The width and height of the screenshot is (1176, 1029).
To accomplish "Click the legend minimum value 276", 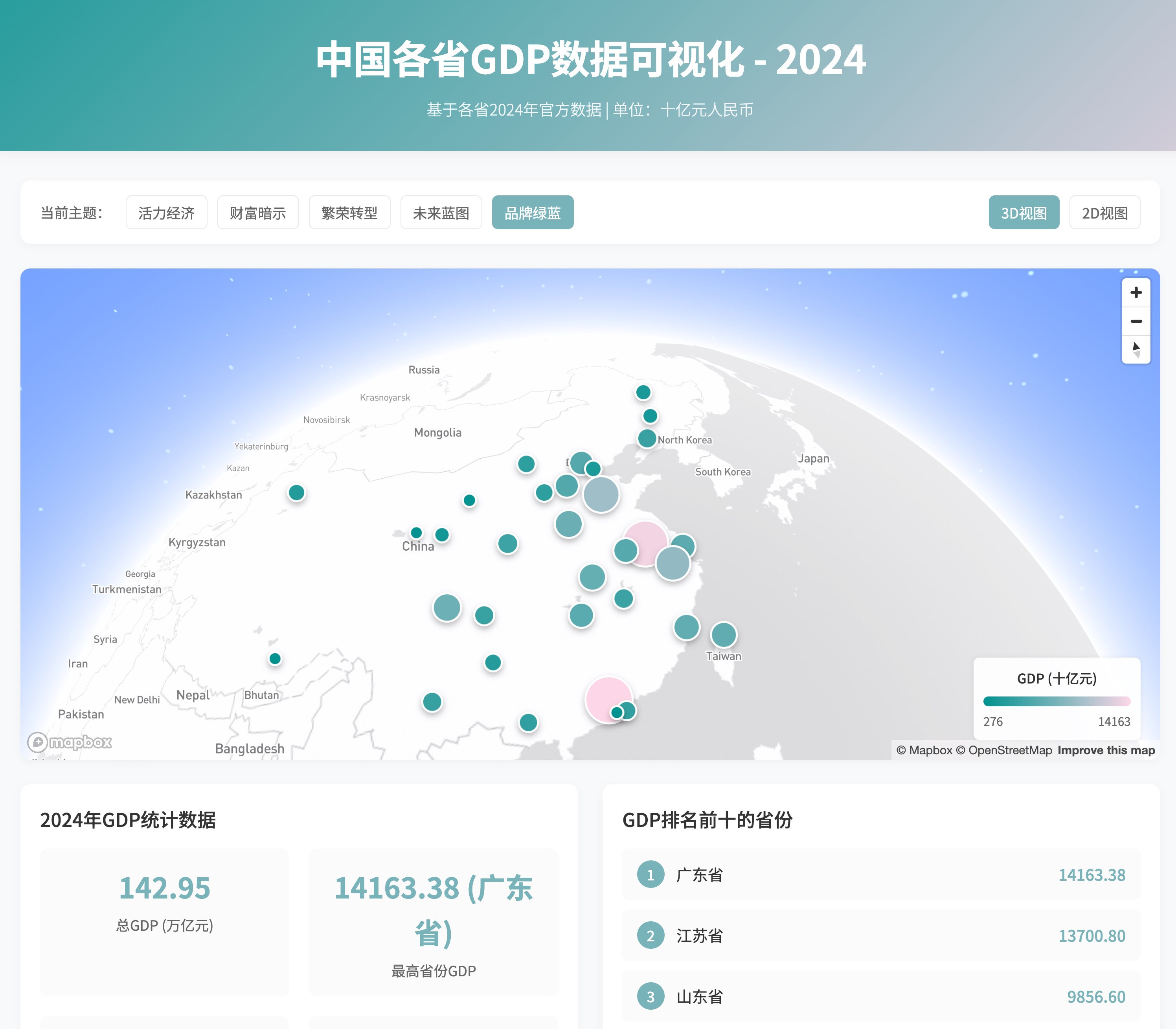I will pos(993,721).
